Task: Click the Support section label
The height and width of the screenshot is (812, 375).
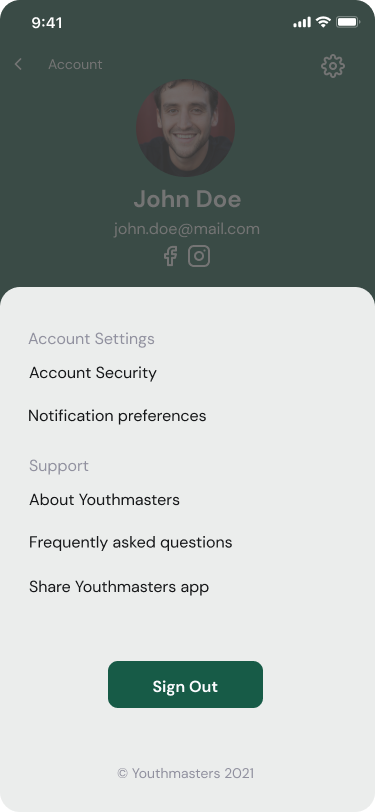Action: click(x=59, y=466)
